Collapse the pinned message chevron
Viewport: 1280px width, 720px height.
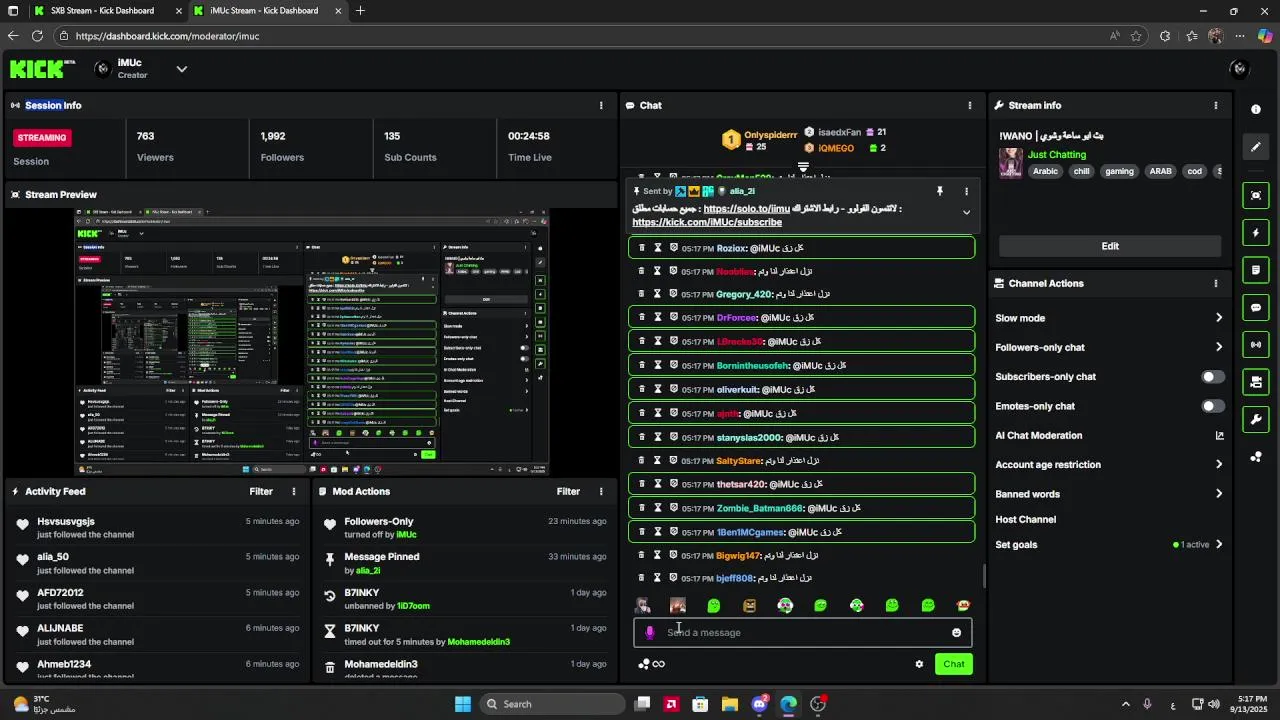[966, 212]
